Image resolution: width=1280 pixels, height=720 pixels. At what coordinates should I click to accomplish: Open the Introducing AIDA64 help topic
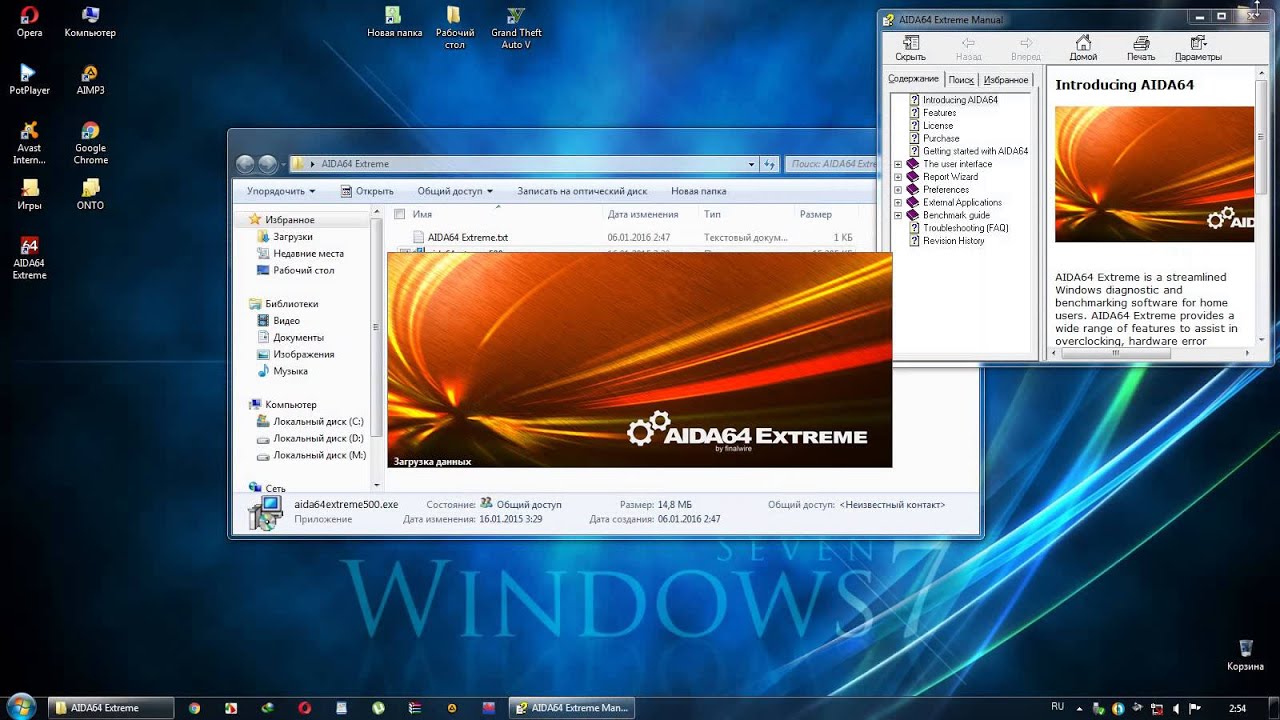tap(960, 100)
